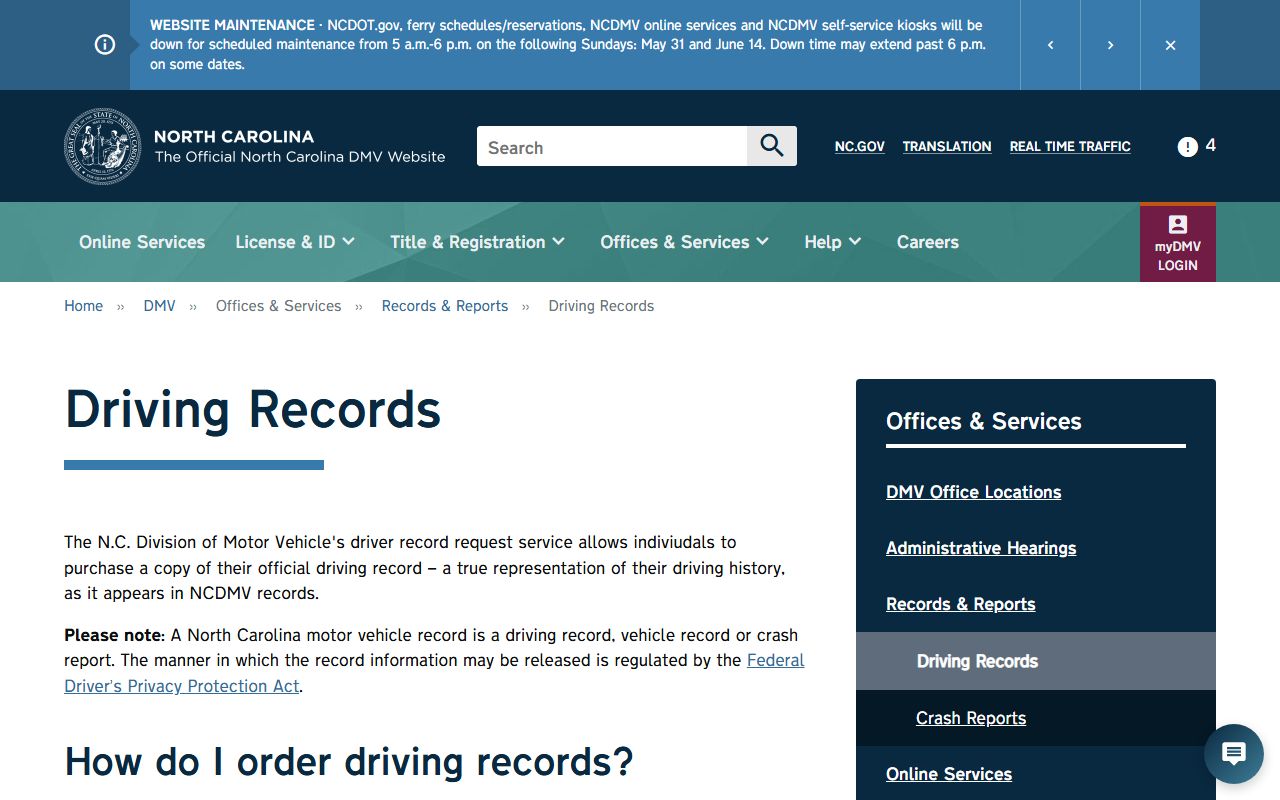Show the previous maintenance alert
Screen dimensions: 1280x800
1050,45
